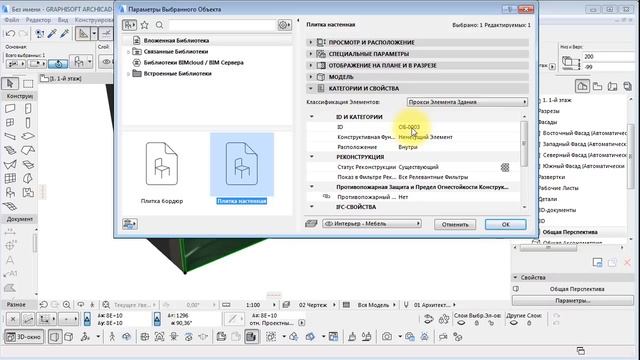Click the ID value field
Image resolution: width=640 pixels, height=360 pixels.
coord(409,127)
